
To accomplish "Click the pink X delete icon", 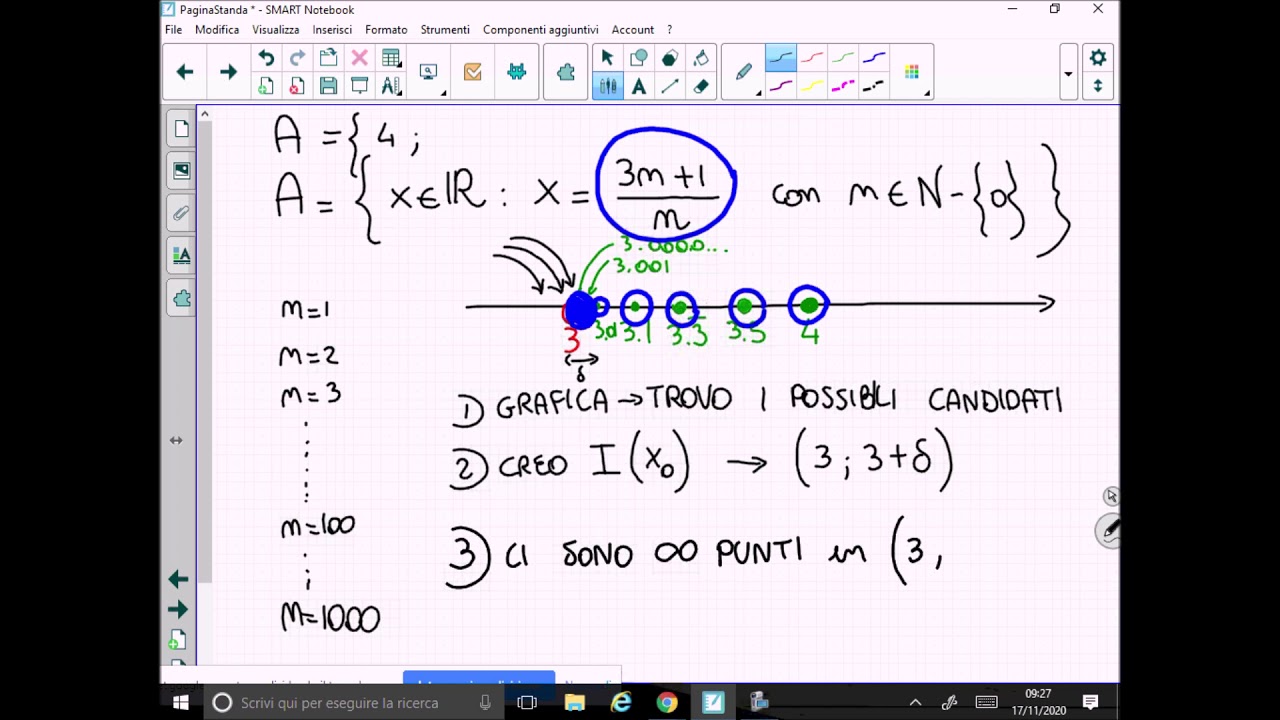I will point(359,58).
